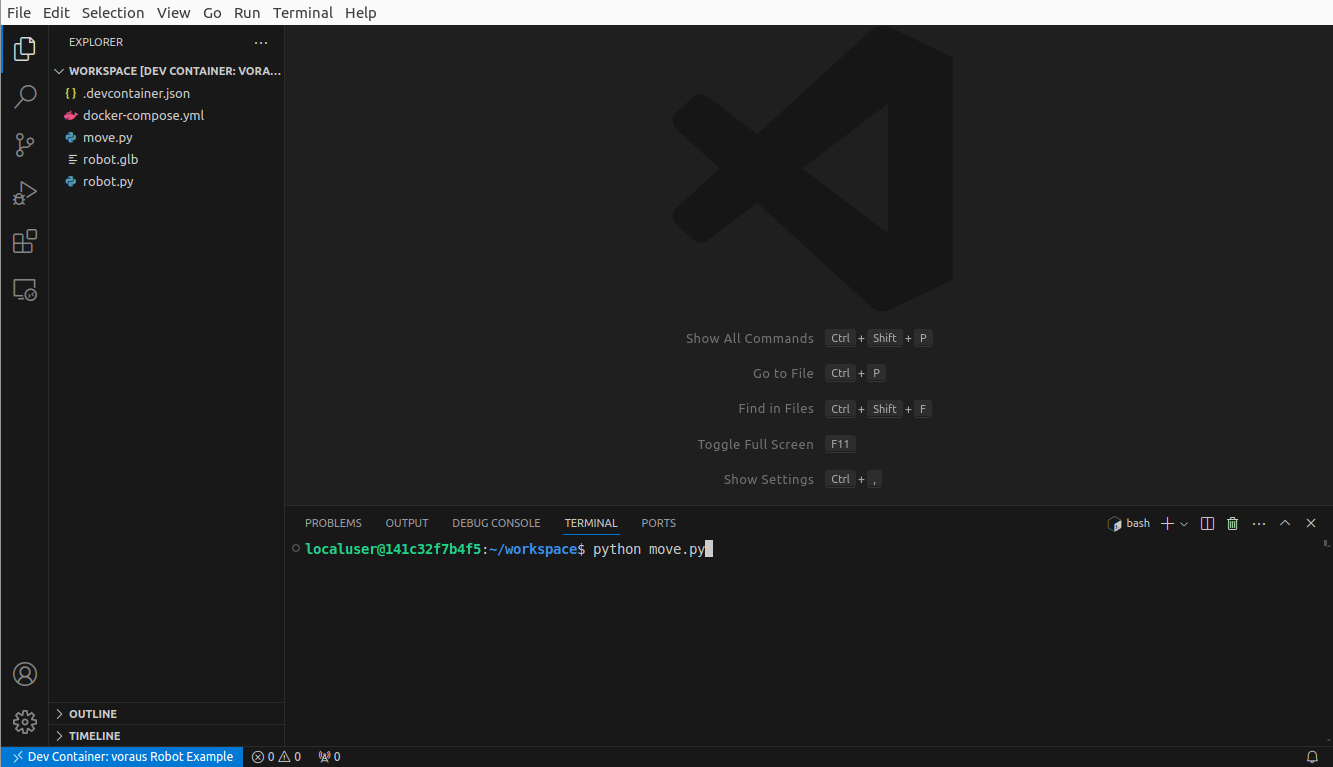The width and height of the screenshot is (1333, 767).
Task: Click the notifications bell in status bar
Action: [1313, 757]
